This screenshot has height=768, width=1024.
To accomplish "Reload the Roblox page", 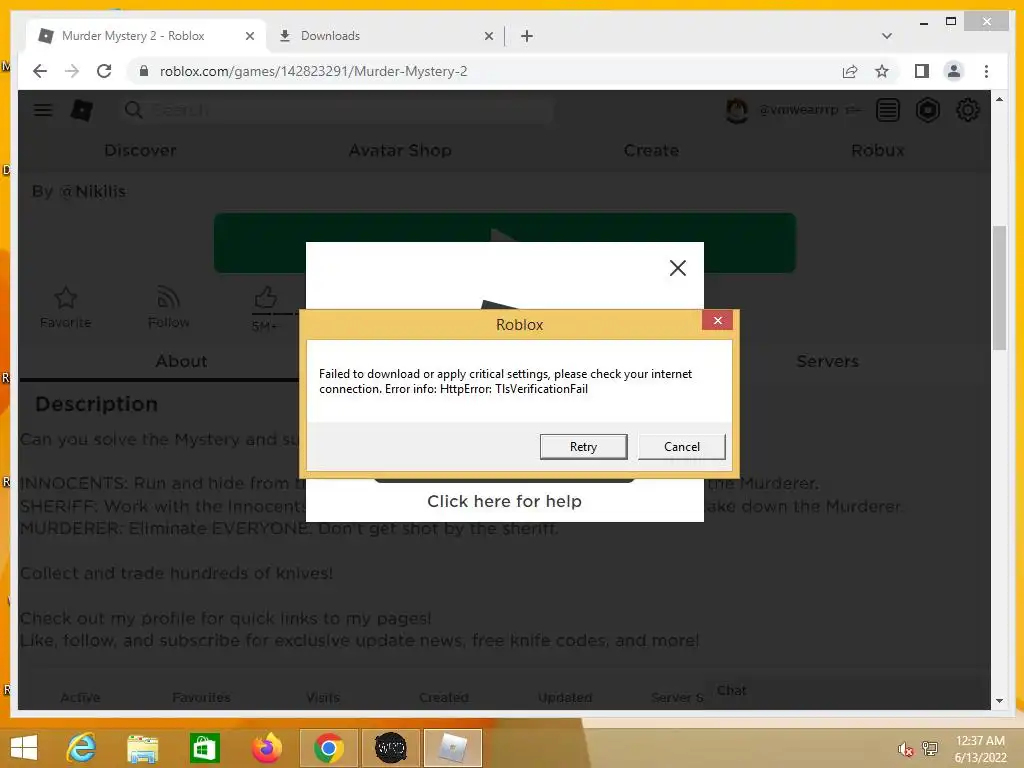I will 104,71.
